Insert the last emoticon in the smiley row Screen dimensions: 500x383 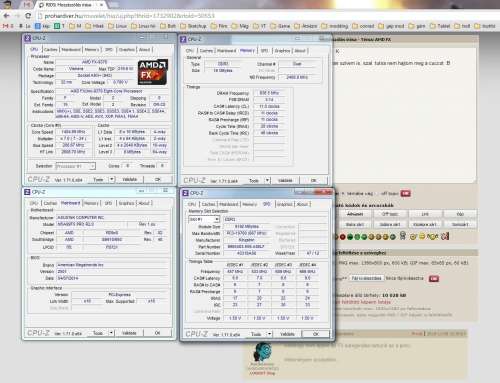click(445, 236)
